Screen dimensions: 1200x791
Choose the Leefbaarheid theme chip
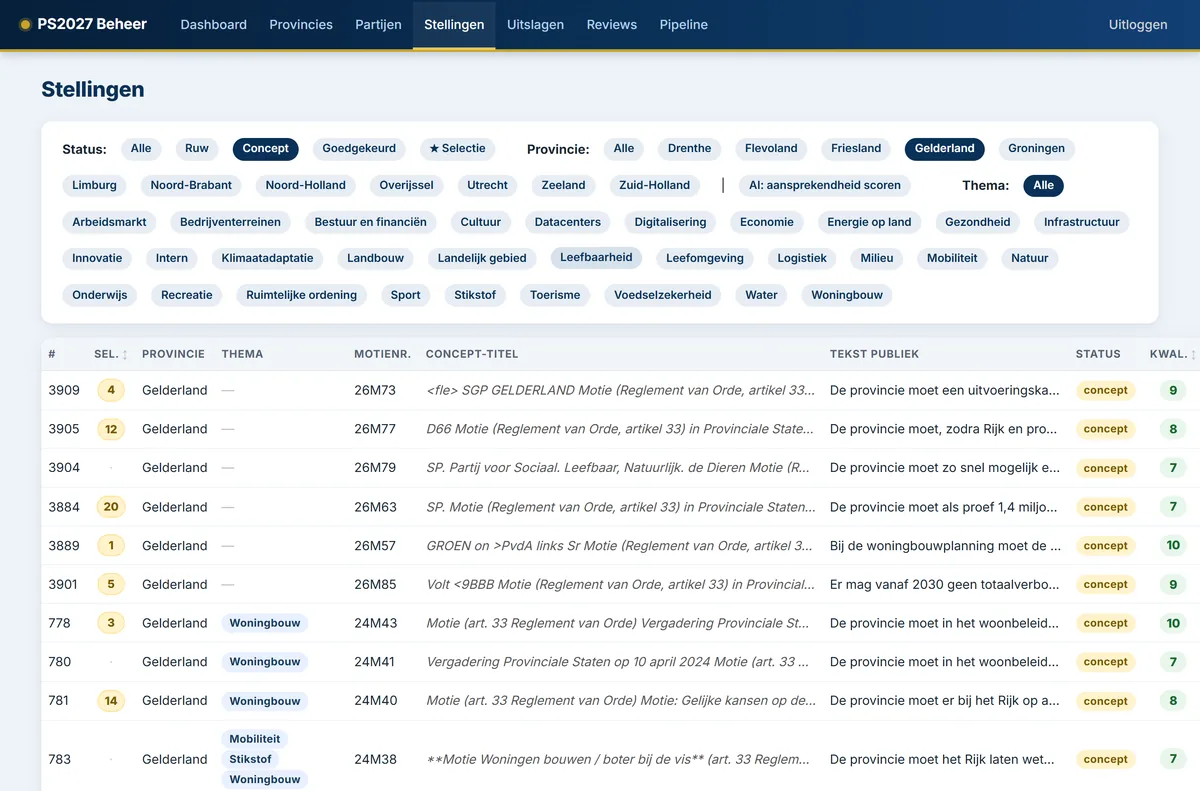pyautogui.click(x=596, y=258)
